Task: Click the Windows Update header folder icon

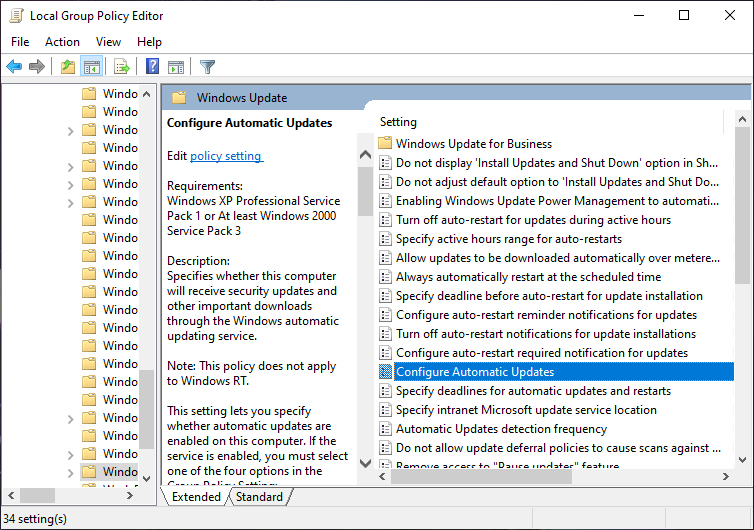Action: point(179,98)
